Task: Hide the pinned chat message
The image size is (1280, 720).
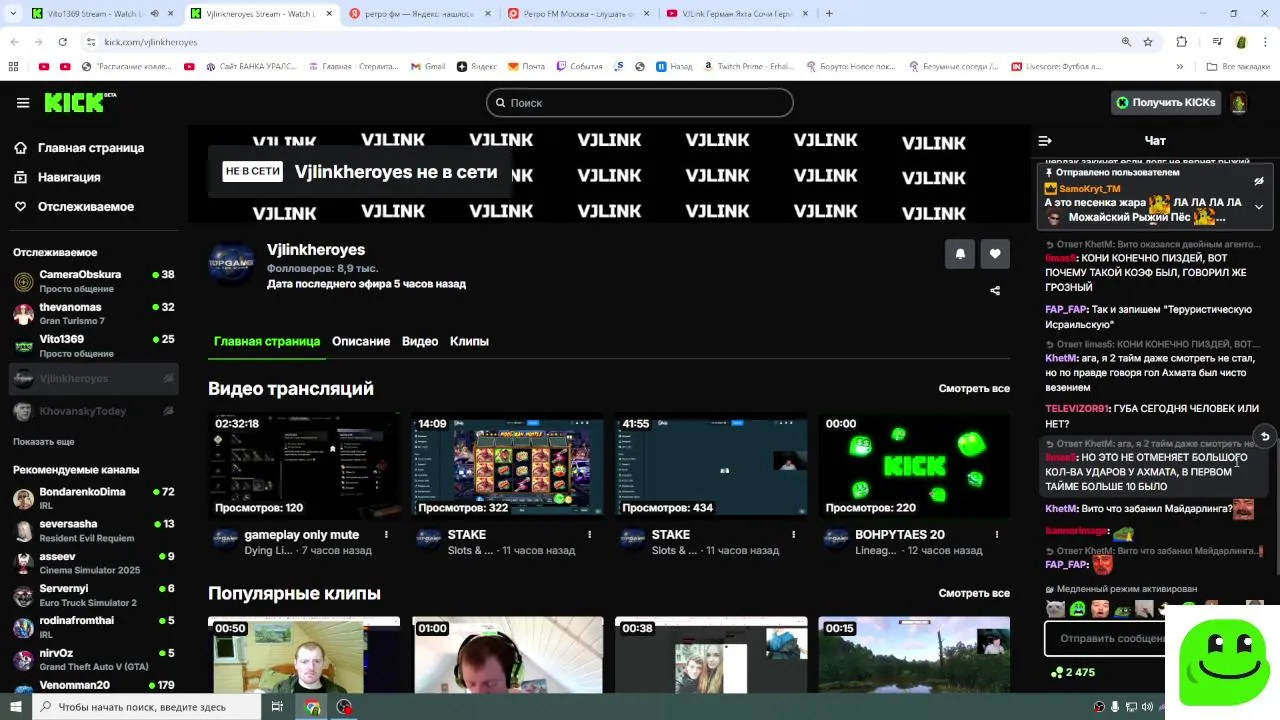Action: click(x=1259, y=181)
